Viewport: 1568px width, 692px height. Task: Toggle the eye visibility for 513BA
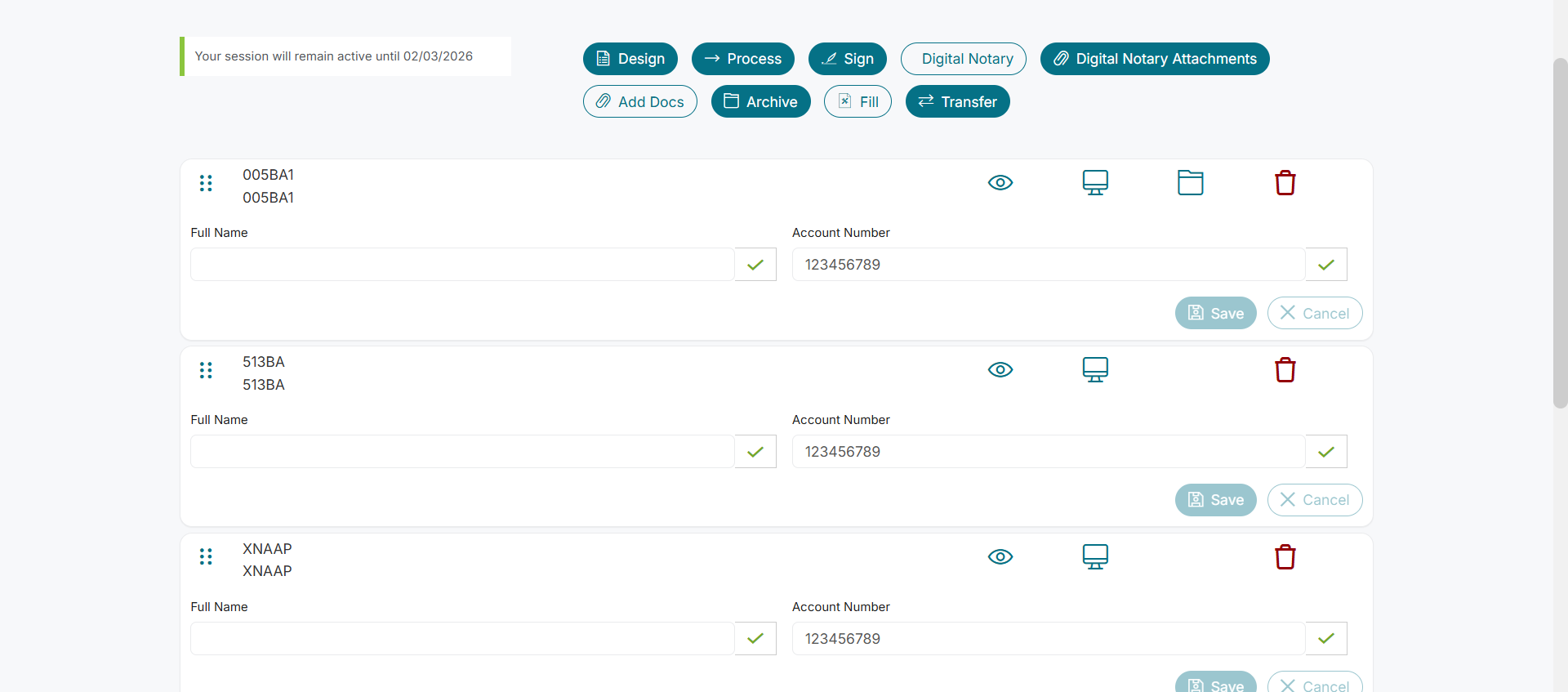point(1000,370)
